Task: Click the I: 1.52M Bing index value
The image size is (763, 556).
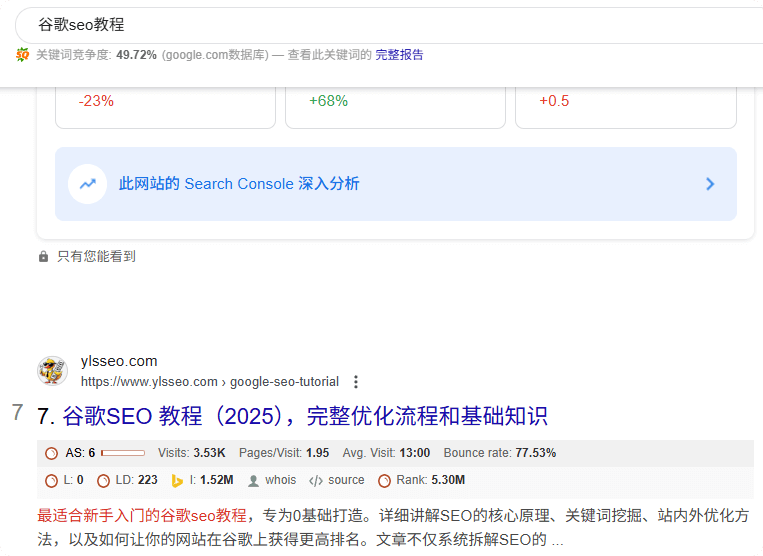Action: (212, 480)
